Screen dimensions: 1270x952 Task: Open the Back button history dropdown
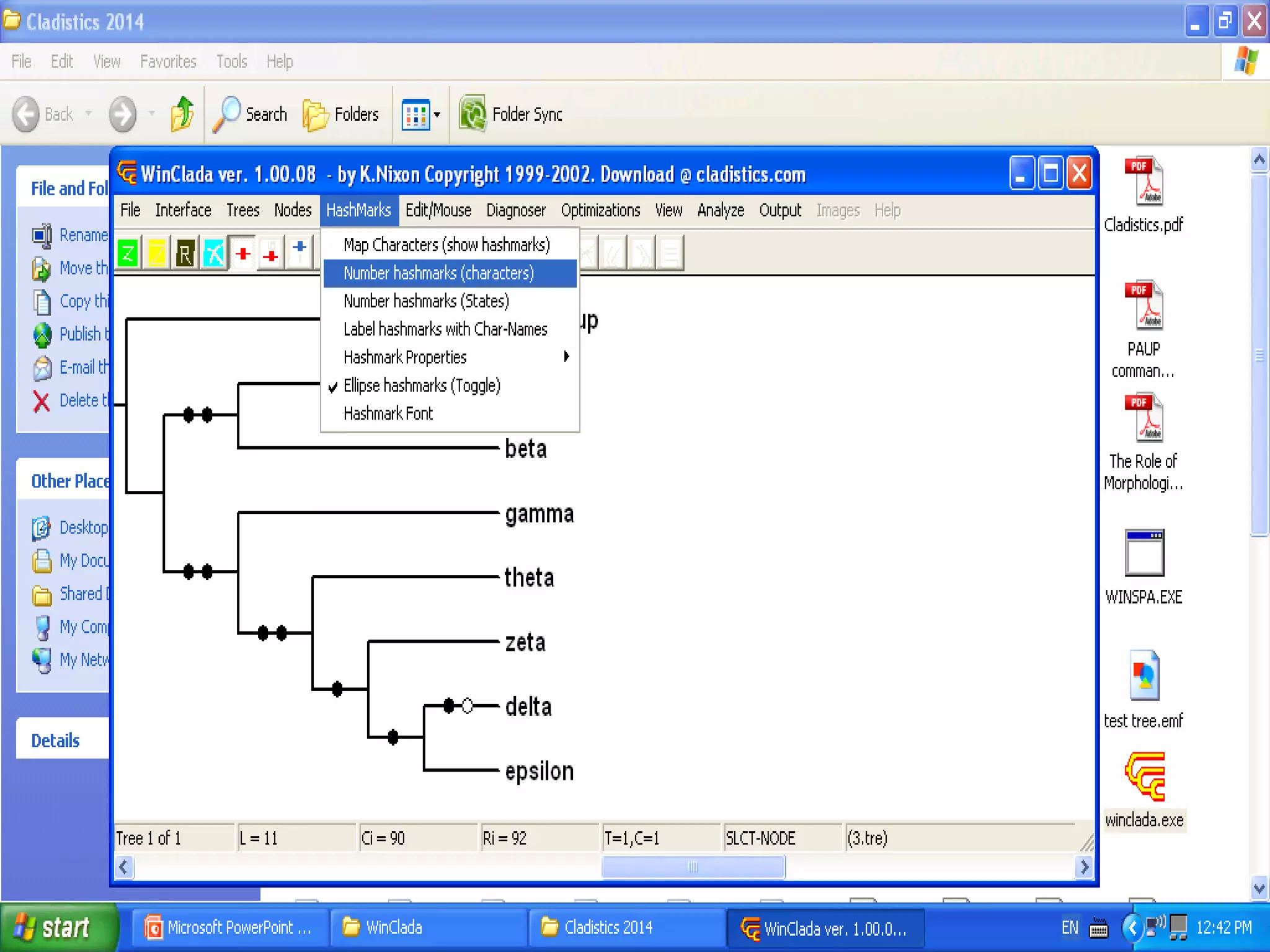(89, 114)
